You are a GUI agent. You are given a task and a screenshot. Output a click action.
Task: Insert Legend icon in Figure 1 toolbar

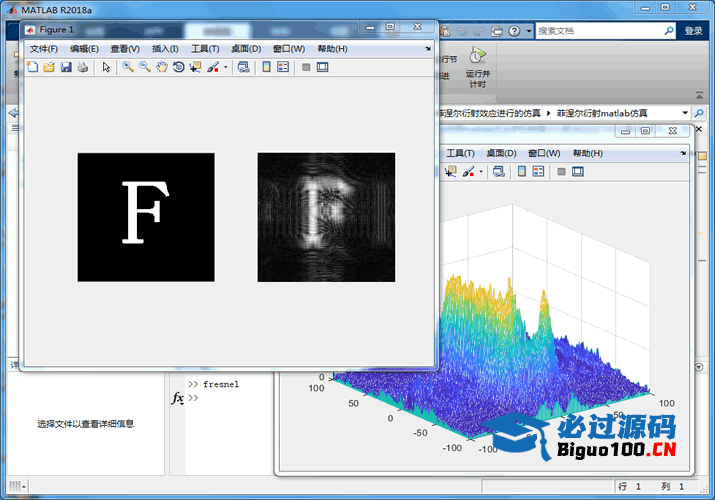point(283,67)
